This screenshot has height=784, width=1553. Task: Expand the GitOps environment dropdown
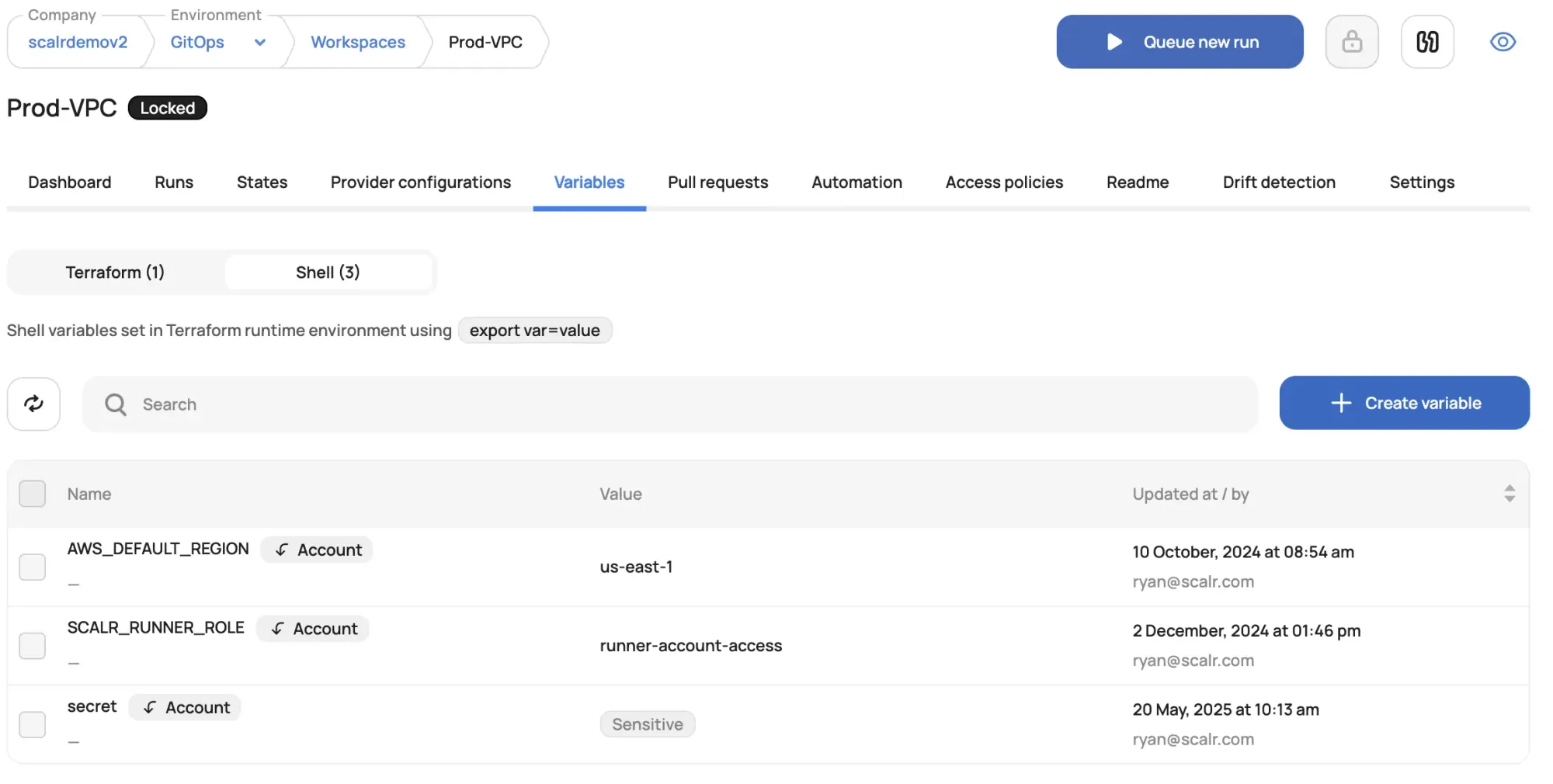[x=259, y=43]
